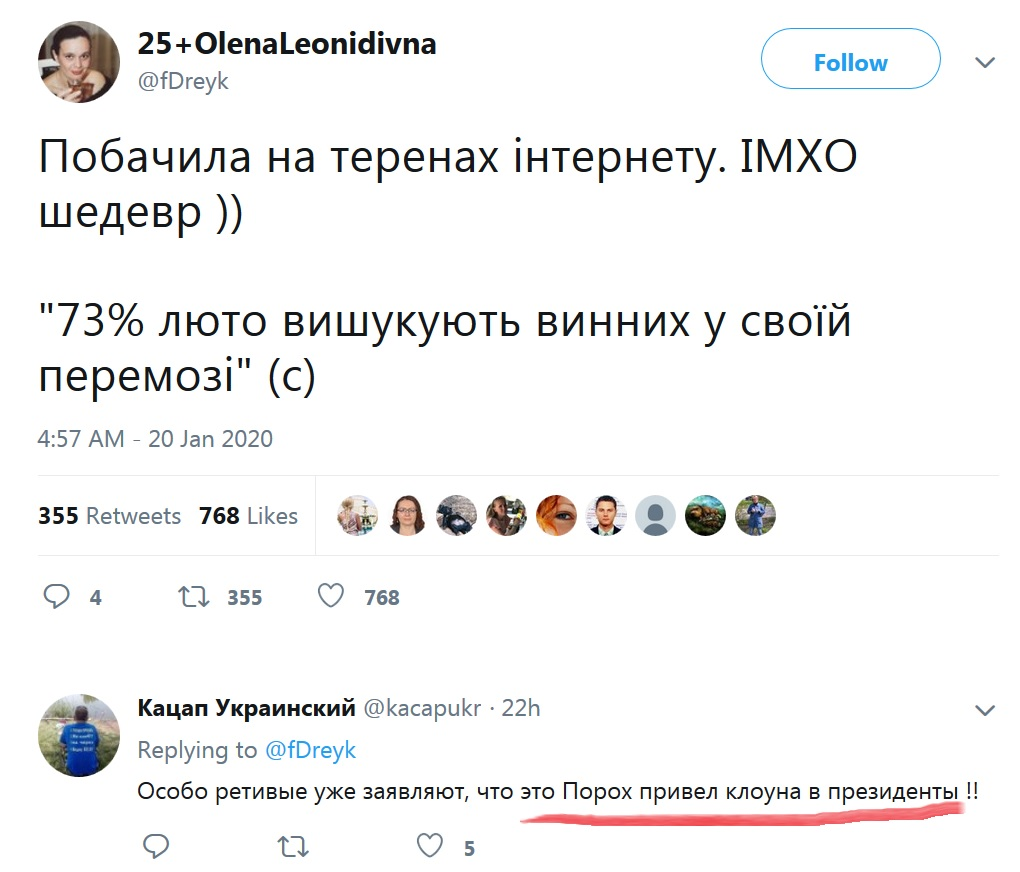Retweet the Кацап Украинский reply
This screenshot has width=1020, height=872.
click(x=291, y=848)
